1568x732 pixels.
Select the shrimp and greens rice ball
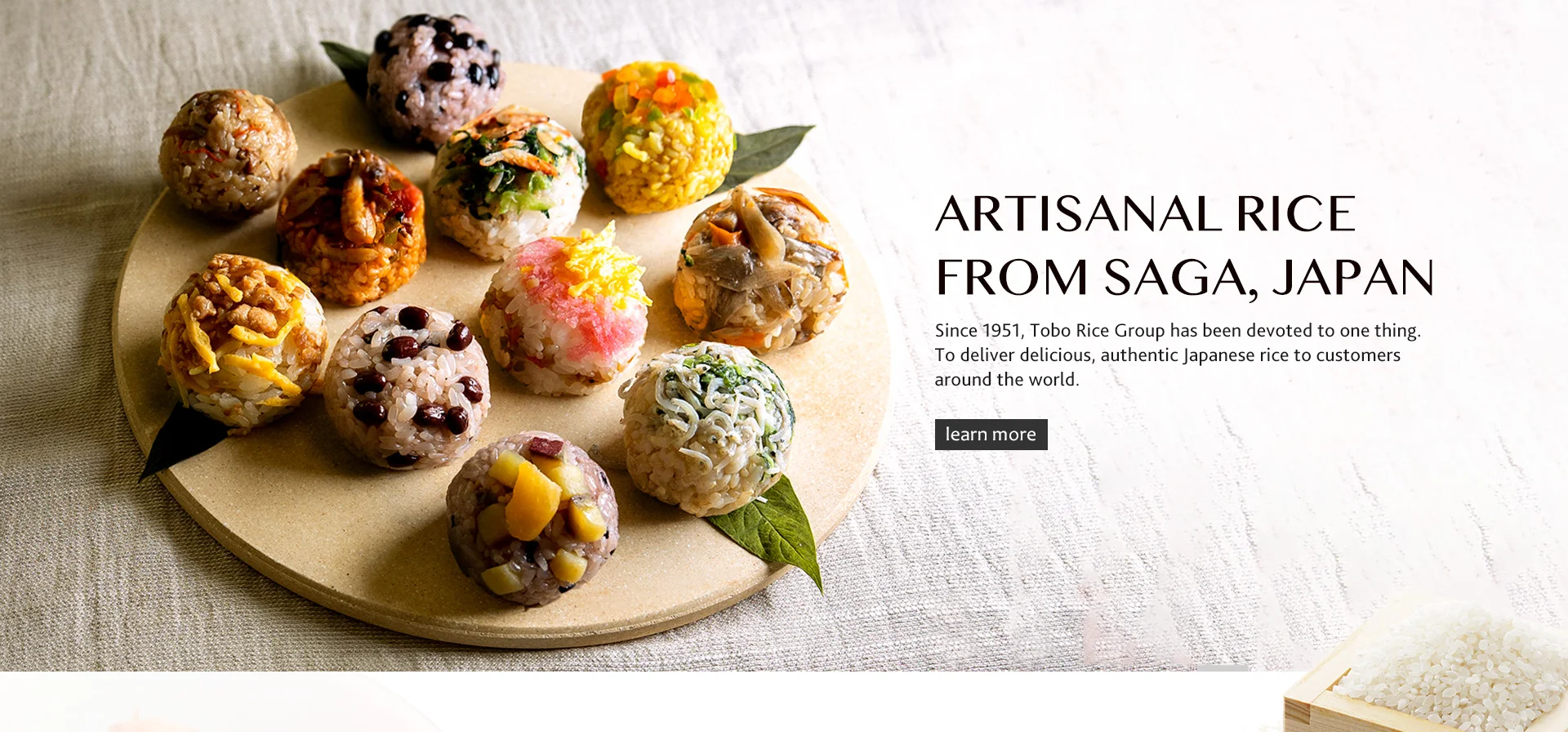pos(508,183)
